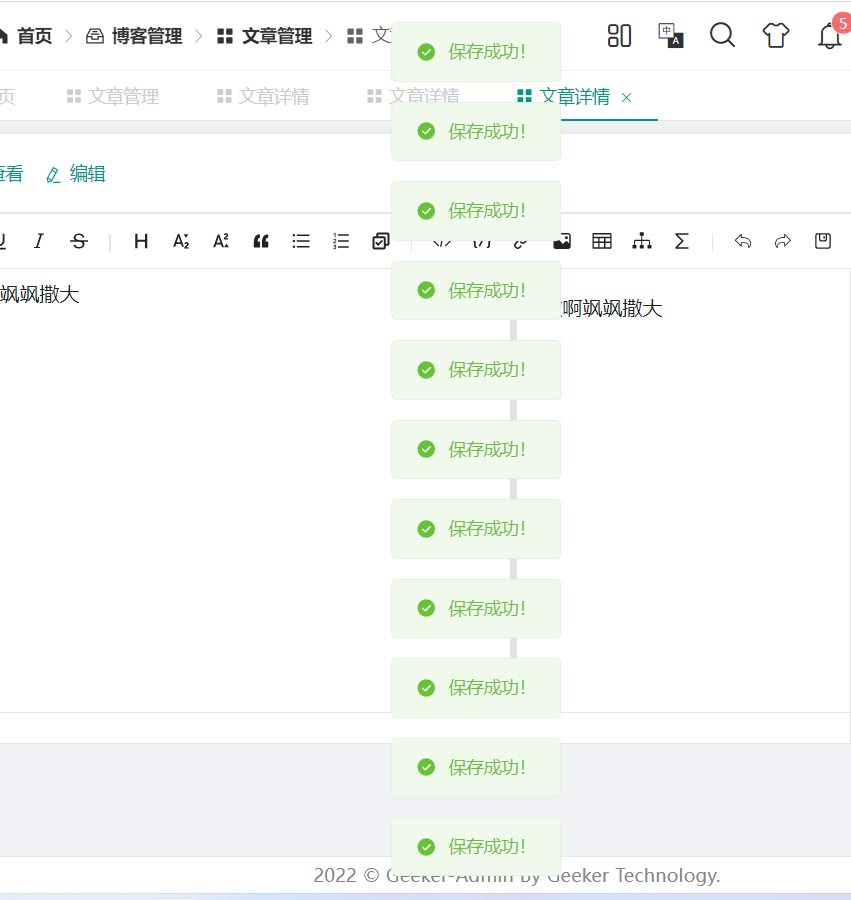The image size is (851, 900).
Task: Open 文章管理 breadcrumb item
Action: [265, 36]
